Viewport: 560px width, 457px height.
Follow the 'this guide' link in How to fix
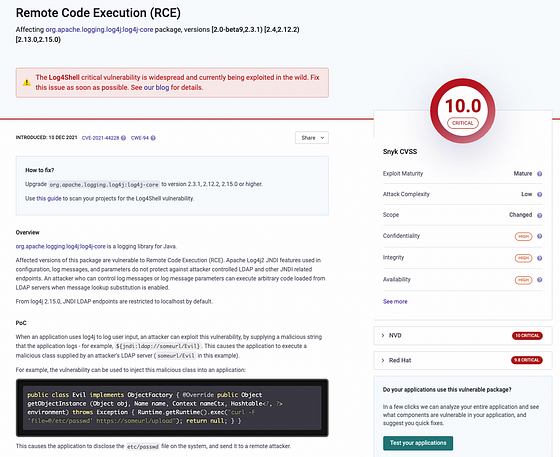tap(49, 199)
